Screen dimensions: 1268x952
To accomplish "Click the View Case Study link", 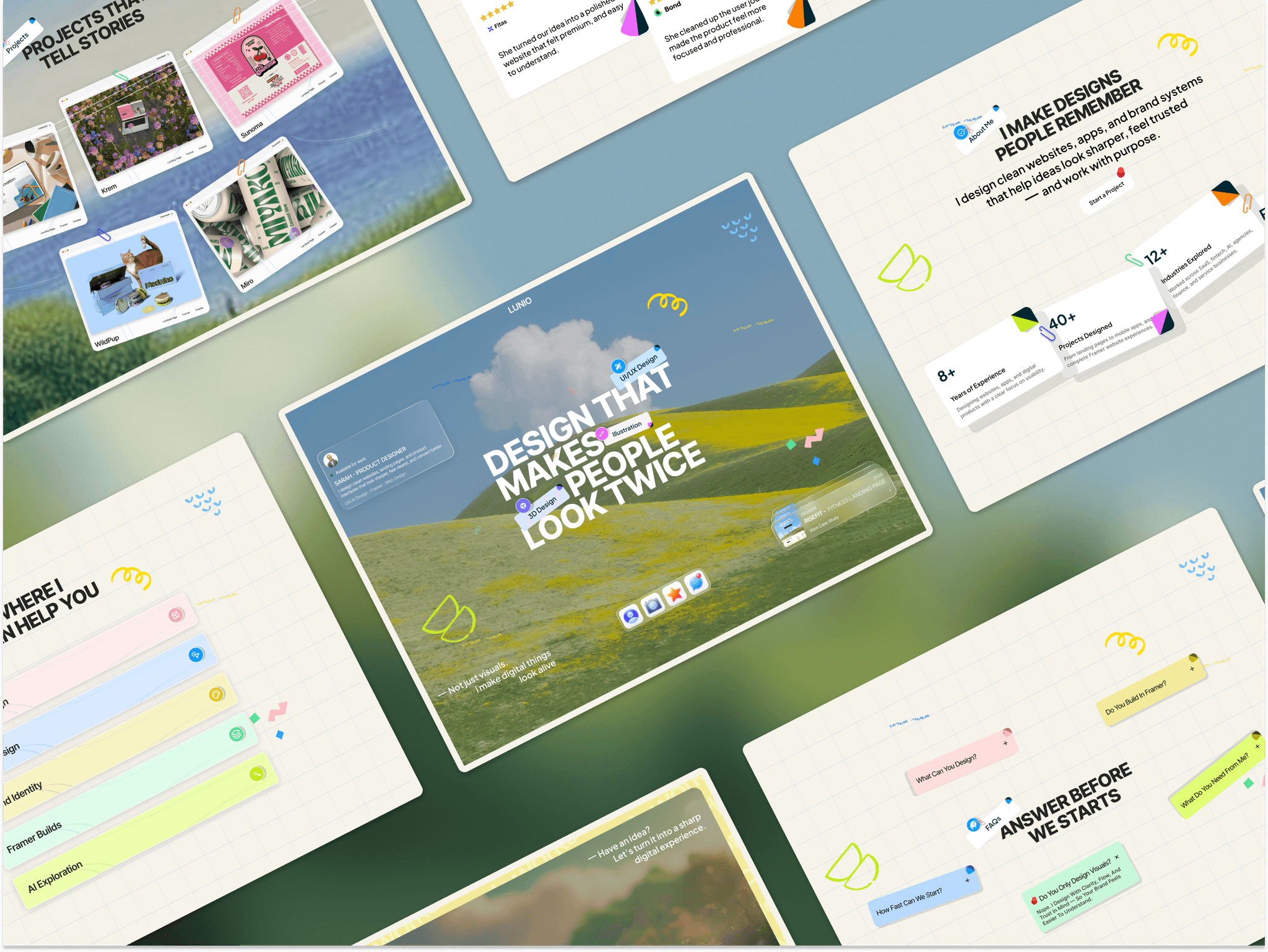I will 824,524.
